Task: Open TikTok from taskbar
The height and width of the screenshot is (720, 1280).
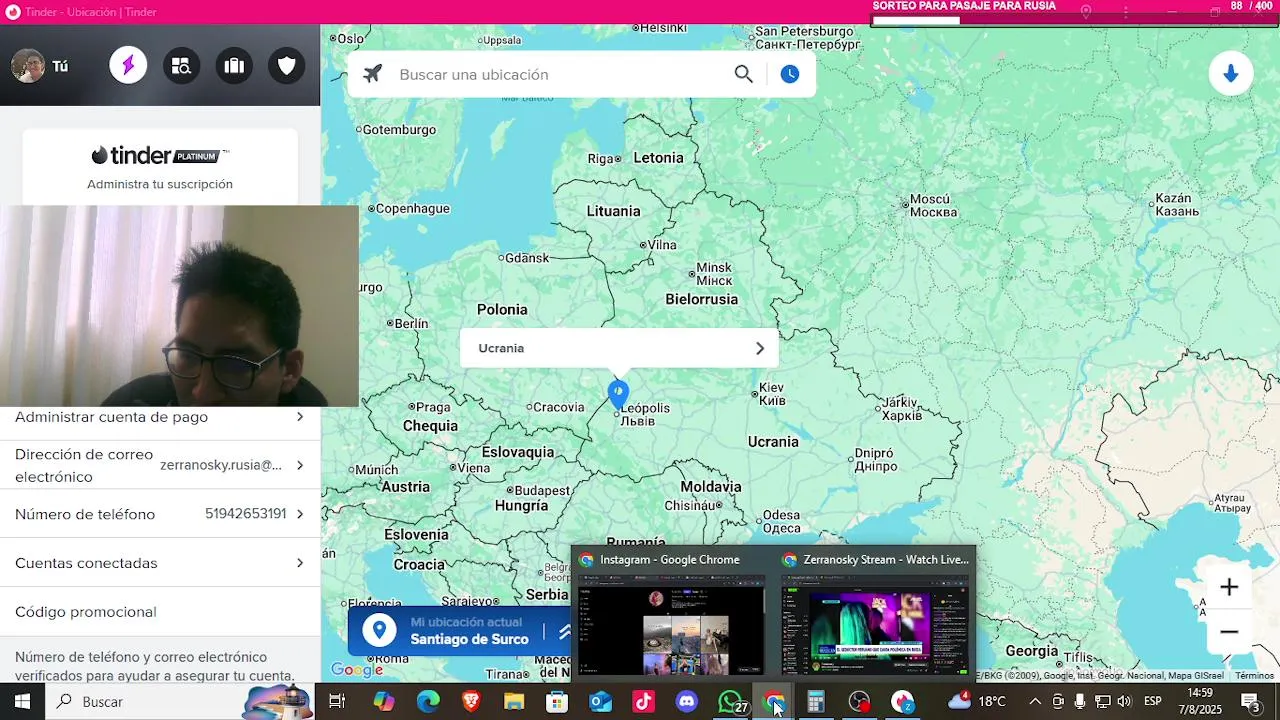Action: [643, 702]
